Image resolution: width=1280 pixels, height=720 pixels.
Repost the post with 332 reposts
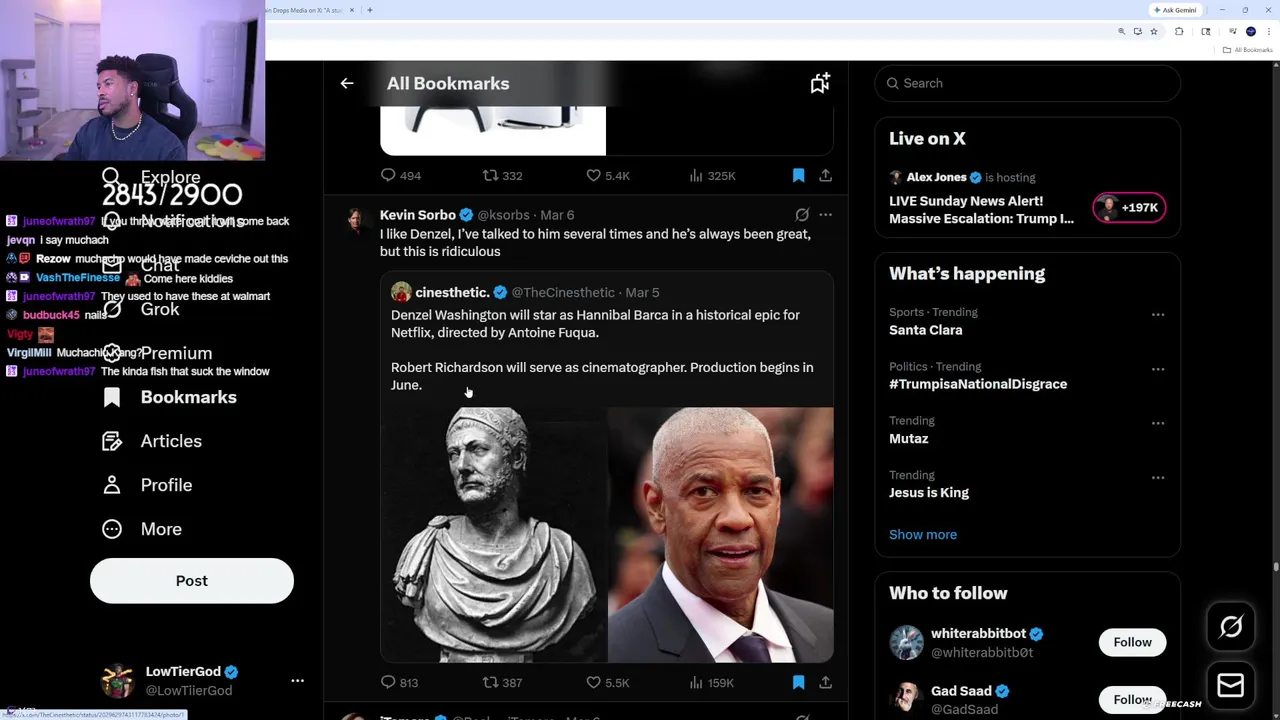(x=502, y=175)
